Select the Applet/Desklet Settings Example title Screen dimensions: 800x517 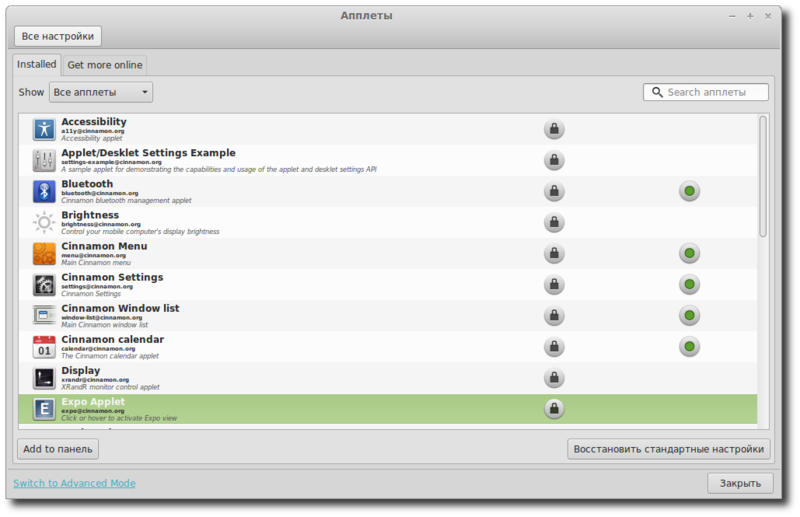[148, 153]
